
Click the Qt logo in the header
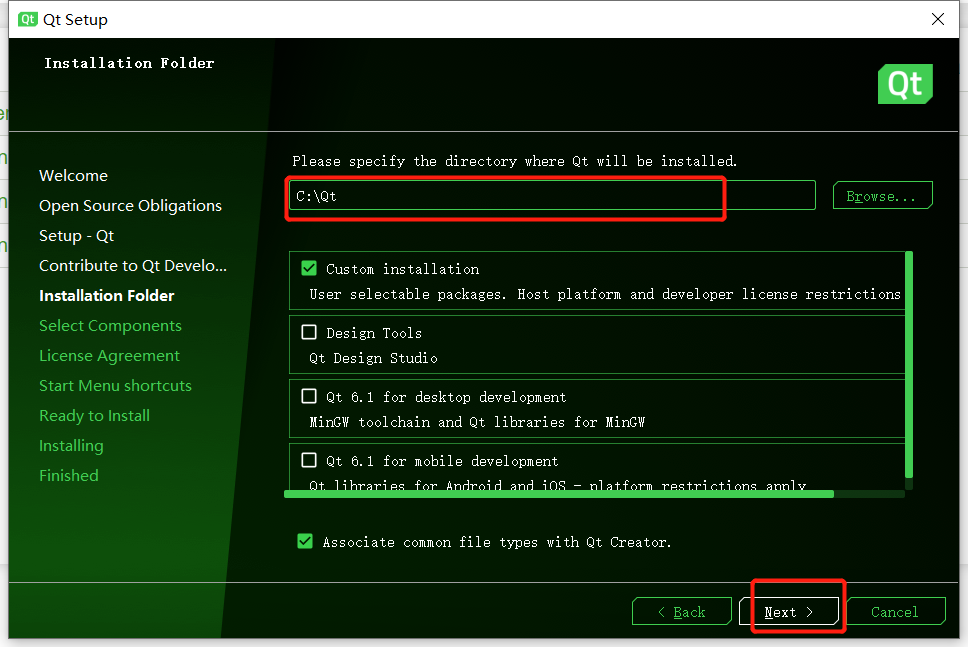click(905, 84)
